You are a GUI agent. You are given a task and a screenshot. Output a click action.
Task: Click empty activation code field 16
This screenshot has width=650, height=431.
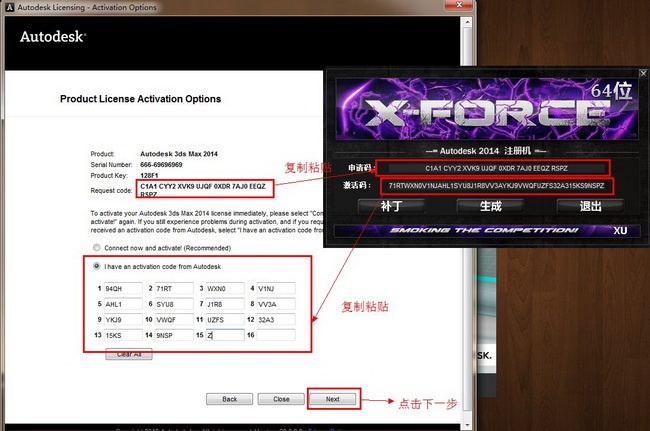[276, 335]
